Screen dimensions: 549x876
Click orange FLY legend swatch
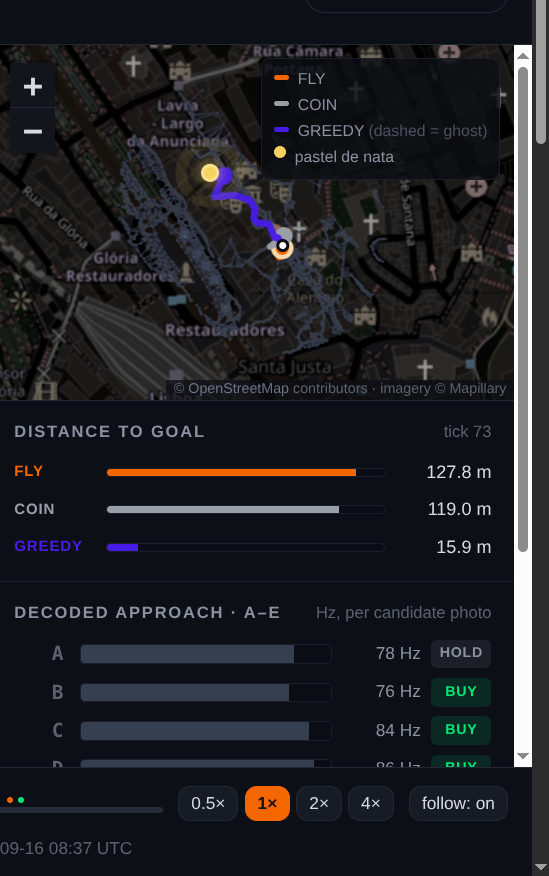click(281, 78)
